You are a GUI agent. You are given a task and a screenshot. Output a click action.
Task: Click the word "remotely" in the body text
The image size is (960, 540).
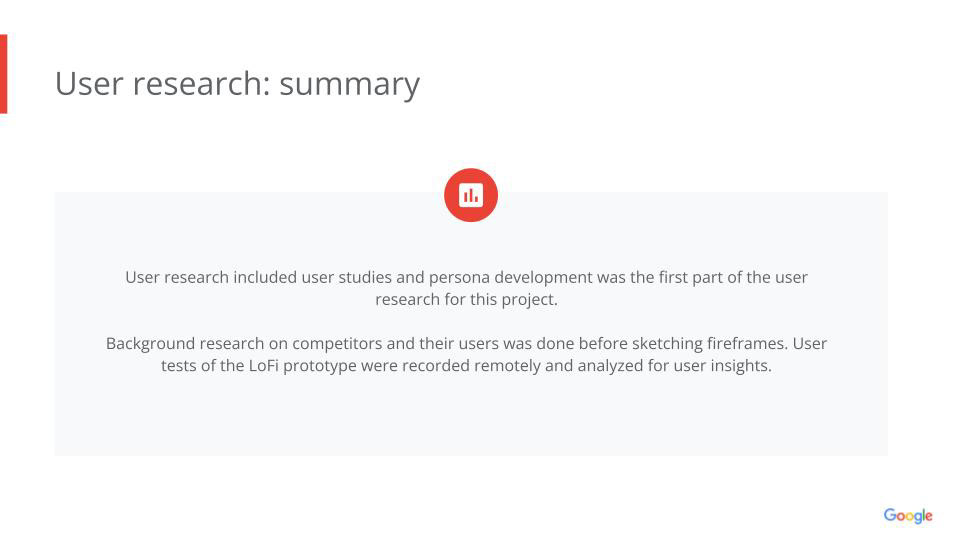[507, 365]
